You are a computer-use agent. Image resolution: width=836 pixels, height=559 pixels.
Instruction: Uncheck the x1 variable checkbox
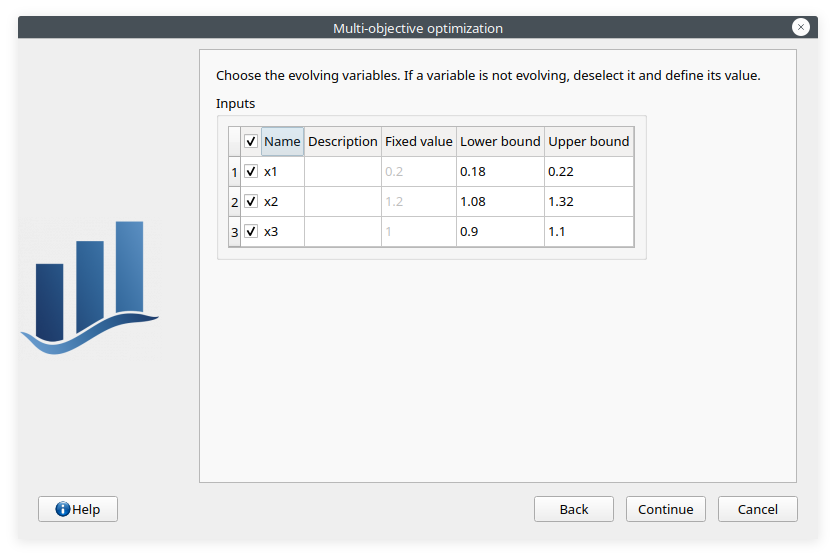point(251,172)
